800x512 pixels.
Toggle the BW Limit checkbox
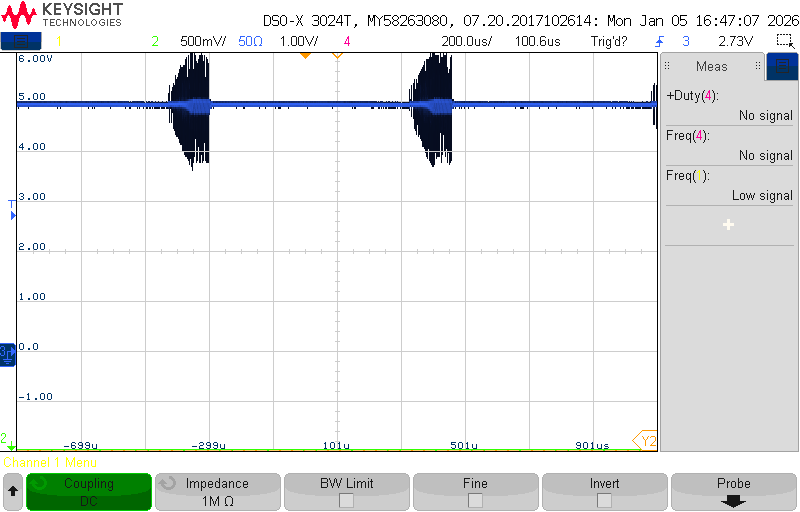tap(346, 501)
